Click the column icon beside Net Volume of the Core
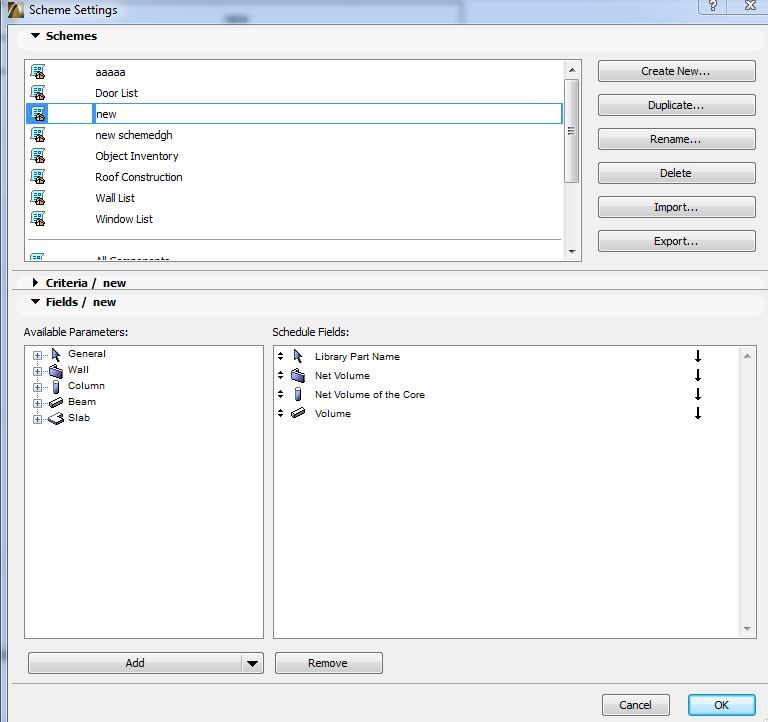768x722 pixels. (x=298, y=394)
